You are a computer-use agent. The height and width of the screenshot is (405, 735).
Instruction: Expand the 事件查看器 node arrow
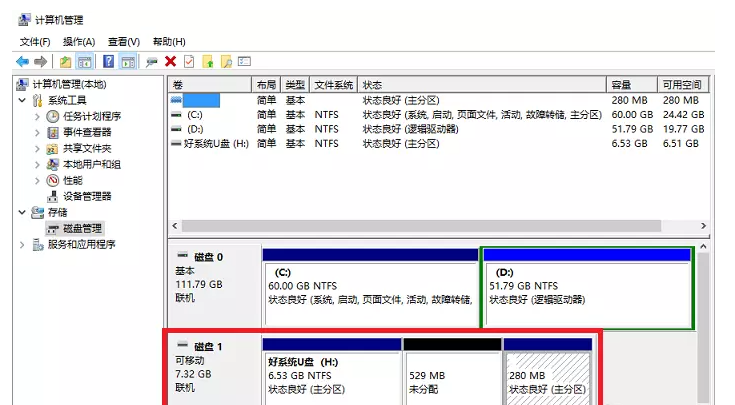37,133
